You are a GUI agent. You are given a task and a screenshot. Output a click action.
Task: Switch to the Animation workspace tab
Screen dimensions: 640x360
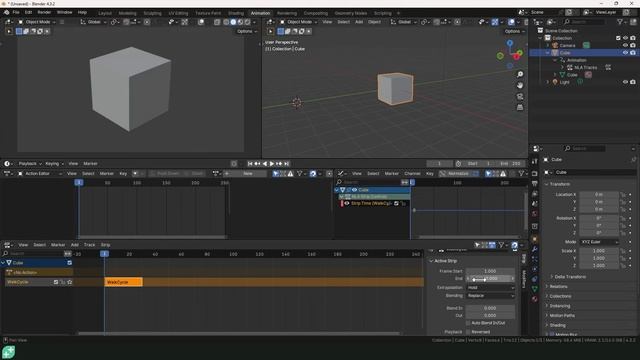[x=260, y=13]
